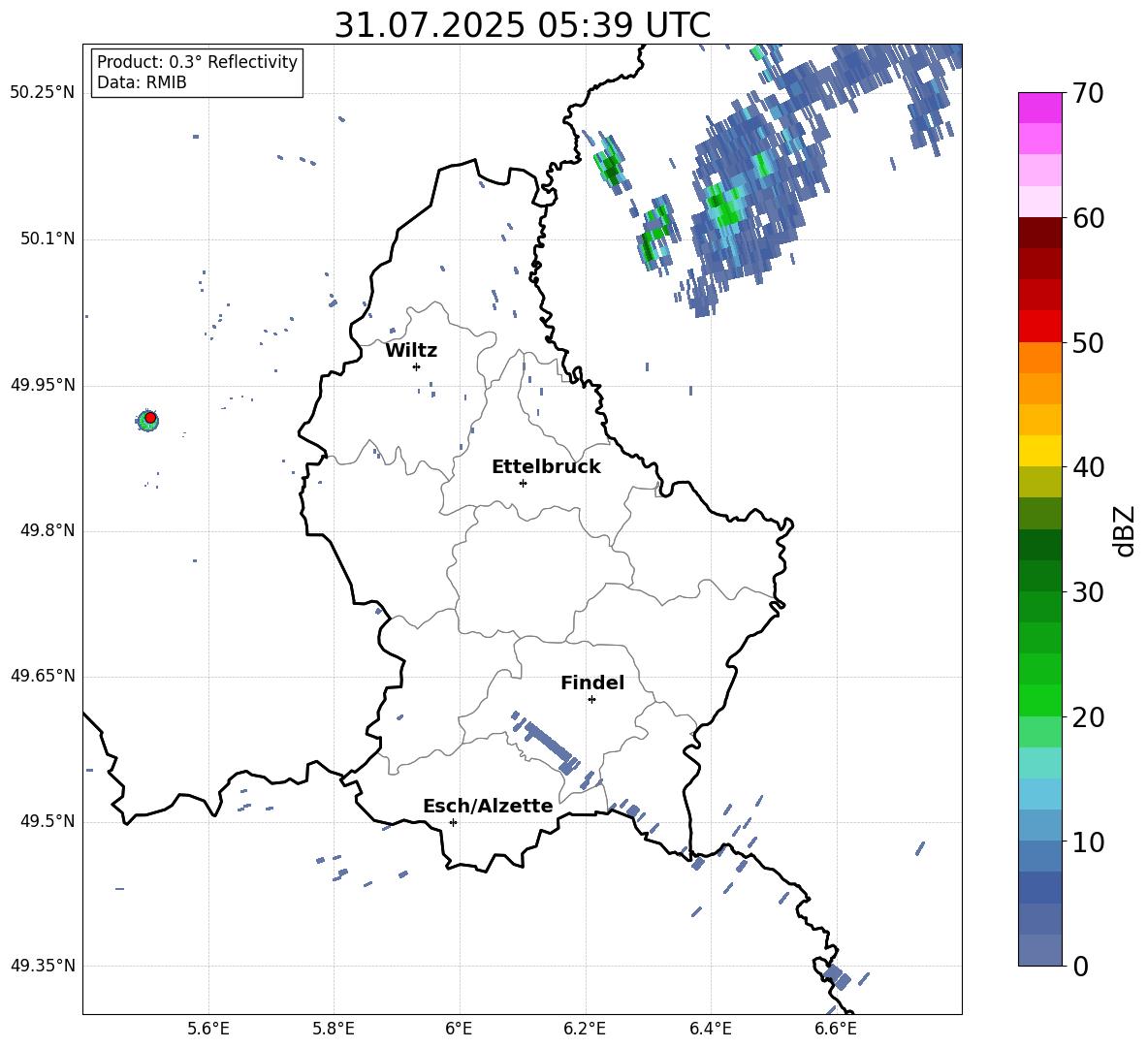Screen dimensions: 1148x1048
Task: Click the 6.6°E longitude label
Action: tap(836, 1029)
